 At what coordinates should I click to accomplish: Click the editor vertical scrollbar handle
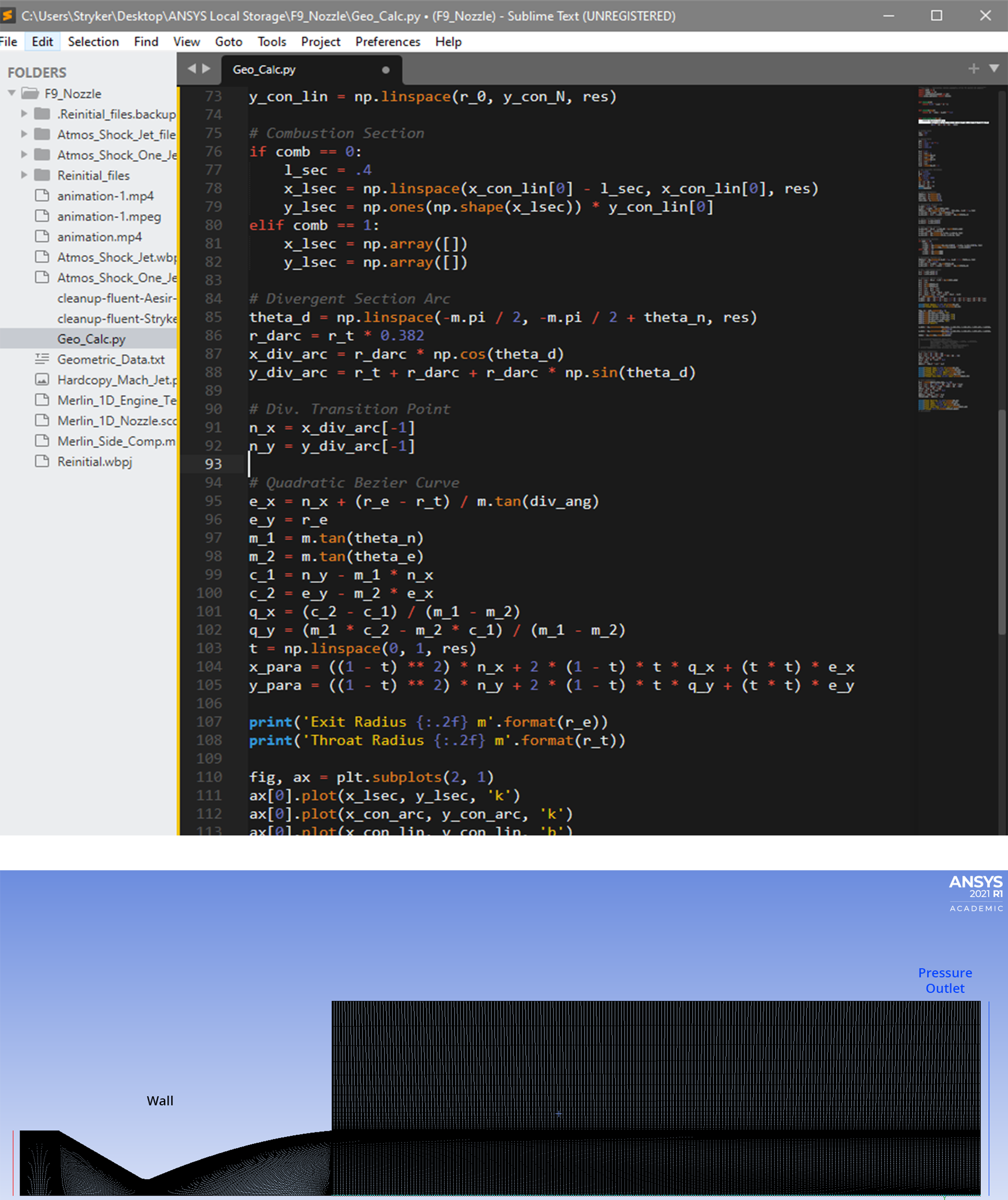click(x=1001, y=520)
